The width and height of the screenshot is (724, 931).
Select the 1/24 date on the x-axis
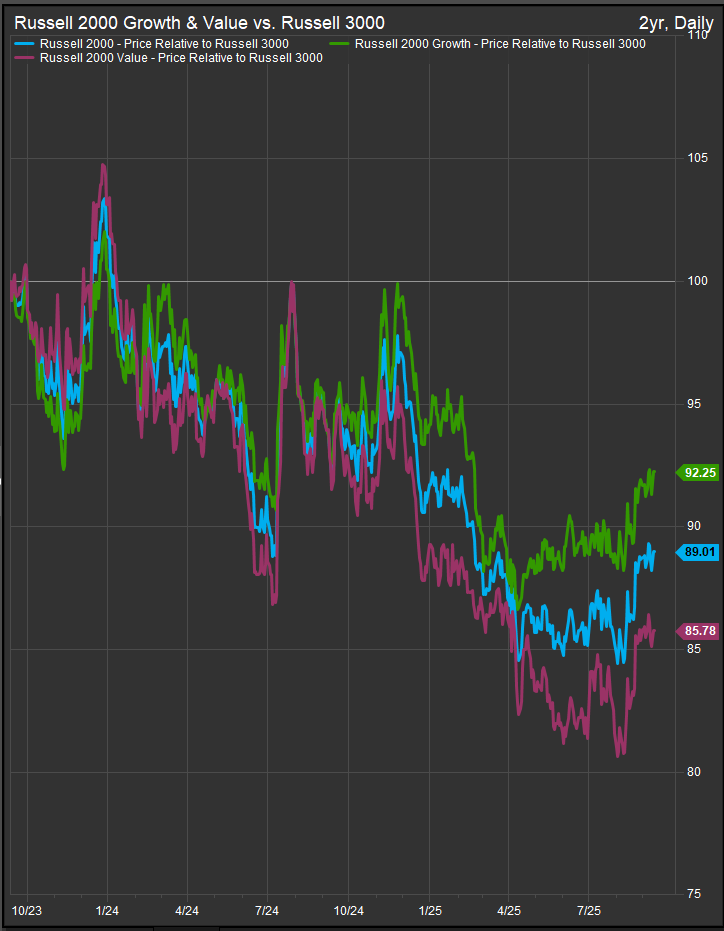[x=105, y=911]
